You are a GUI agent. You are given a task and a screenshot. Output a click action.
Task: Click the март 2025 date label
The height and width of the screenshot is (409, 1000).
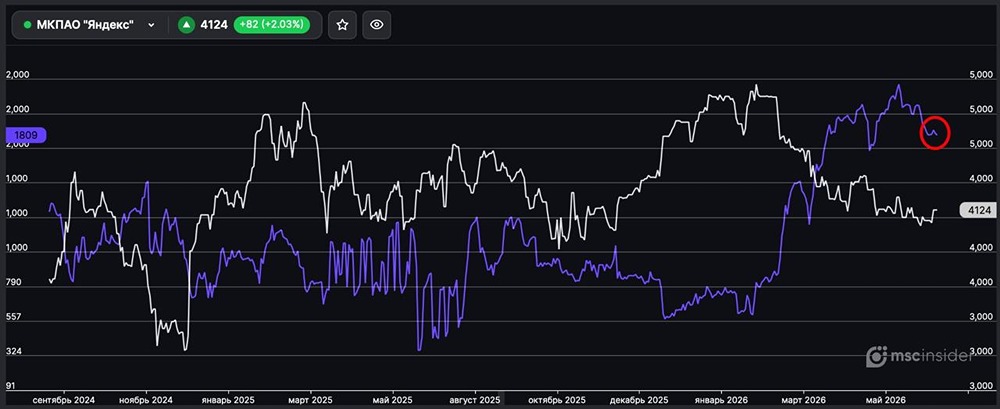309,400
